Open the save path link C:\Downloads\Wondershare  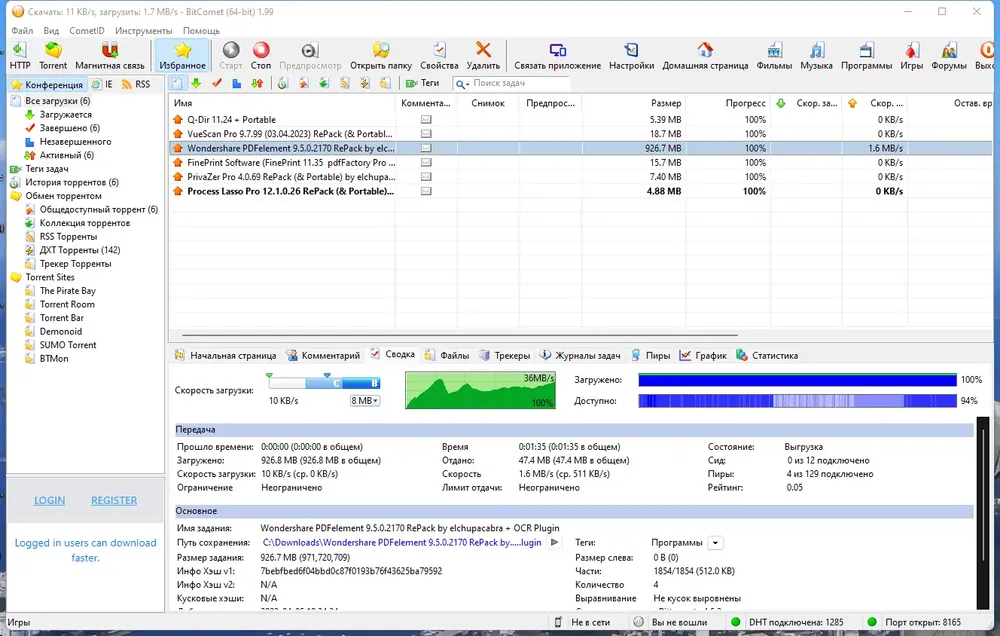pos(402,543)
